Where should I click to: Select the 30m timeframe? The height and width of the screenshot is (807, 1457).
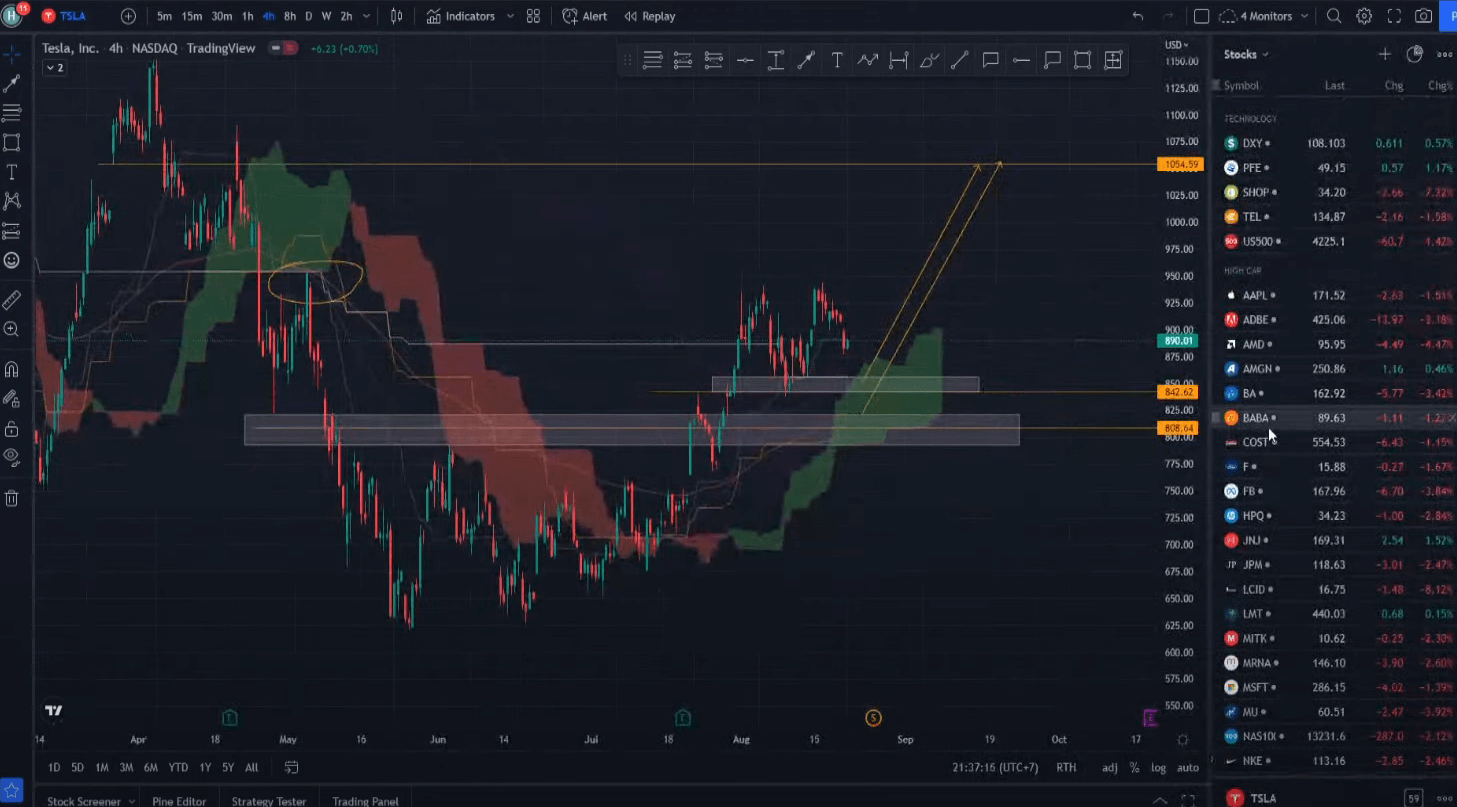pyautogui.click(x=222, y=16)
